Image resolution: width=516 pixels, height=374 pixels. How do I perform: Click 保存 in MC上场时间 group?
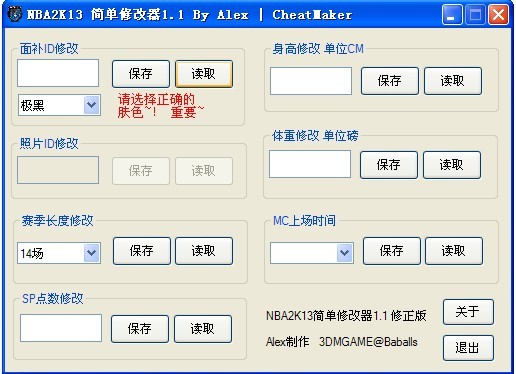point(392,251)
